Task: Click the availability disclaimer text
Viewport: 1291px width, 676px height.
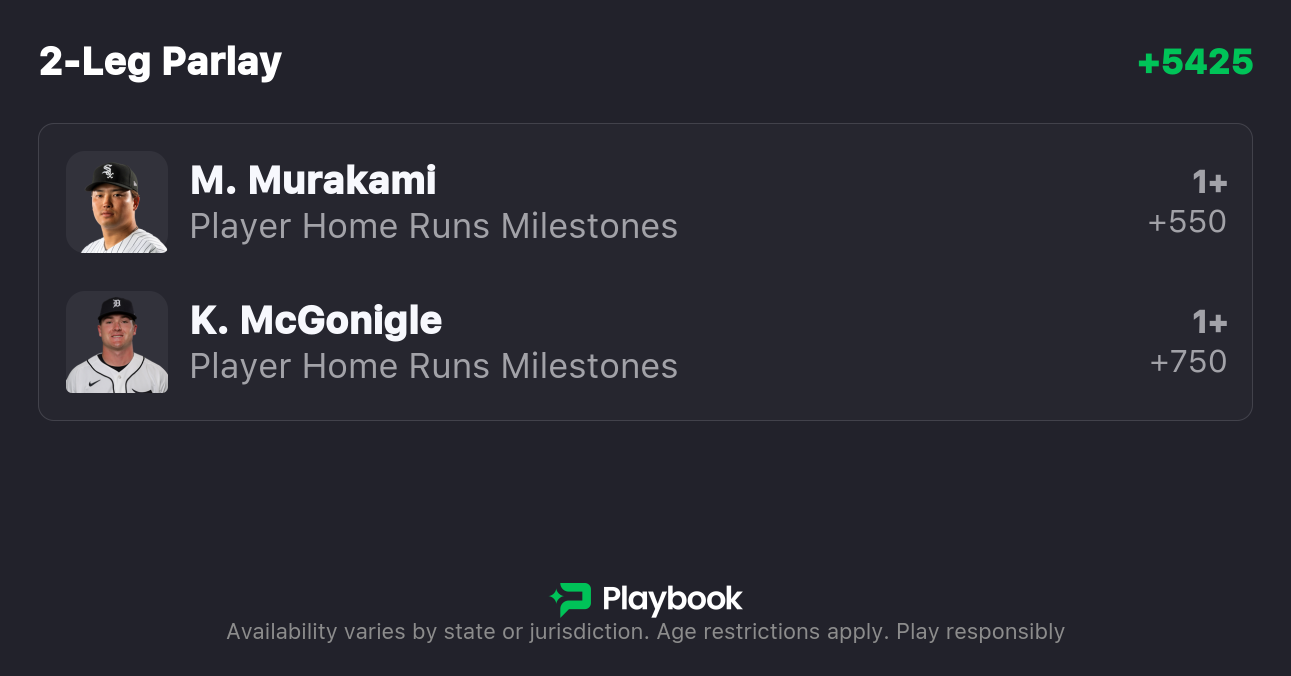Action: pyautogui.click(x=645, y=632)
